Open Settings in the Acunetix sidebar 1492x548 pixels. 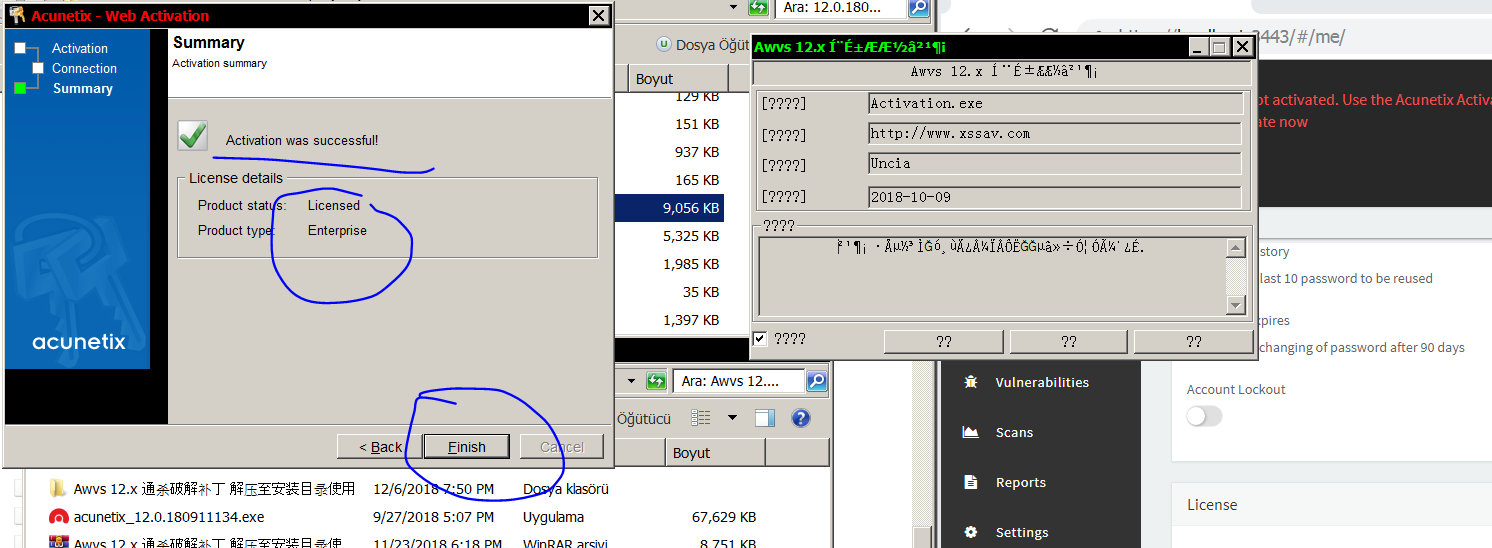click(1022, 532)
